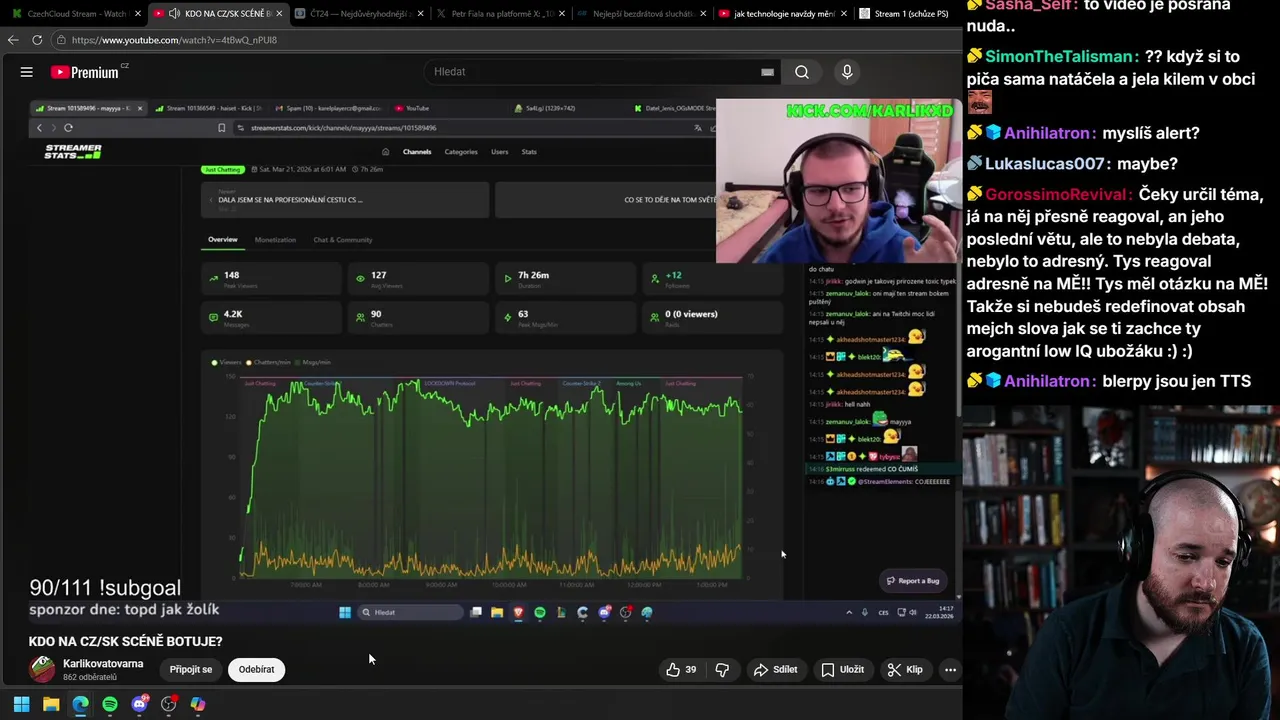Share the video via Sdílet
The height and width of the screenshot is (720, 1280).
click(x=776, y=670)
